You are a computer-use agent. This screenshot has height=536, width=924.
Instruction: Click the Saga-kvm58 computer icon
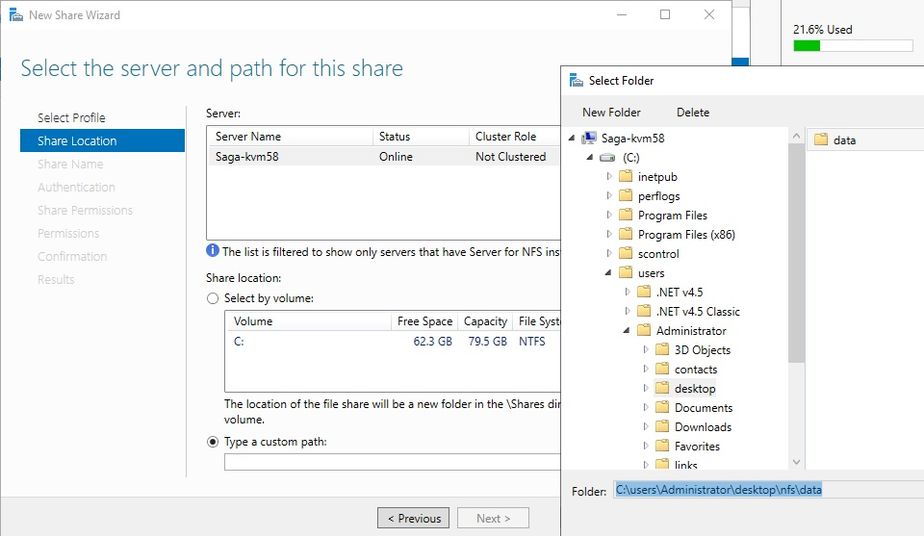589,138
